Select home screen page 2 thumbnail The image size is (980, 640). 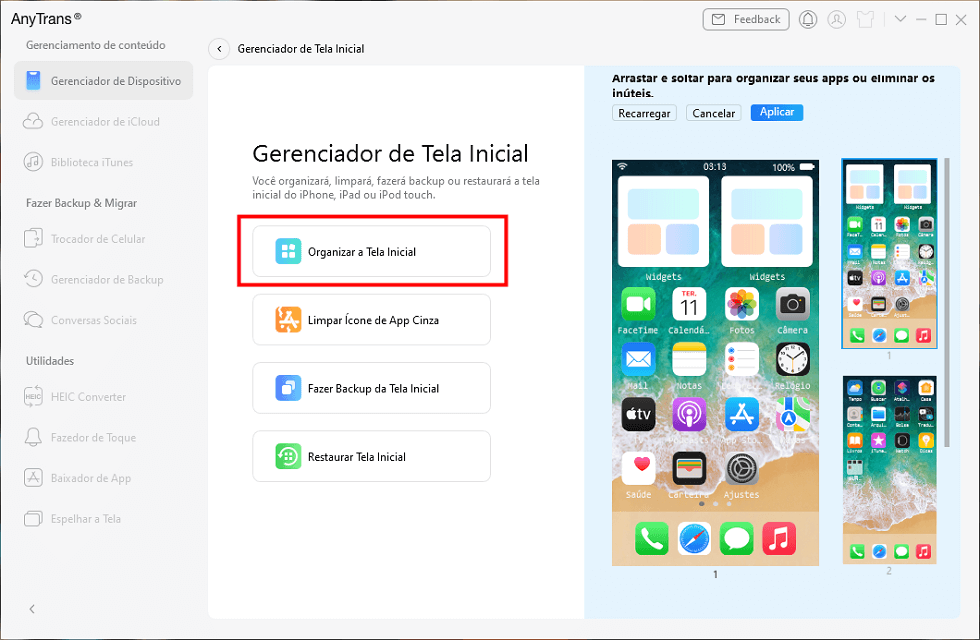(889, 470)
